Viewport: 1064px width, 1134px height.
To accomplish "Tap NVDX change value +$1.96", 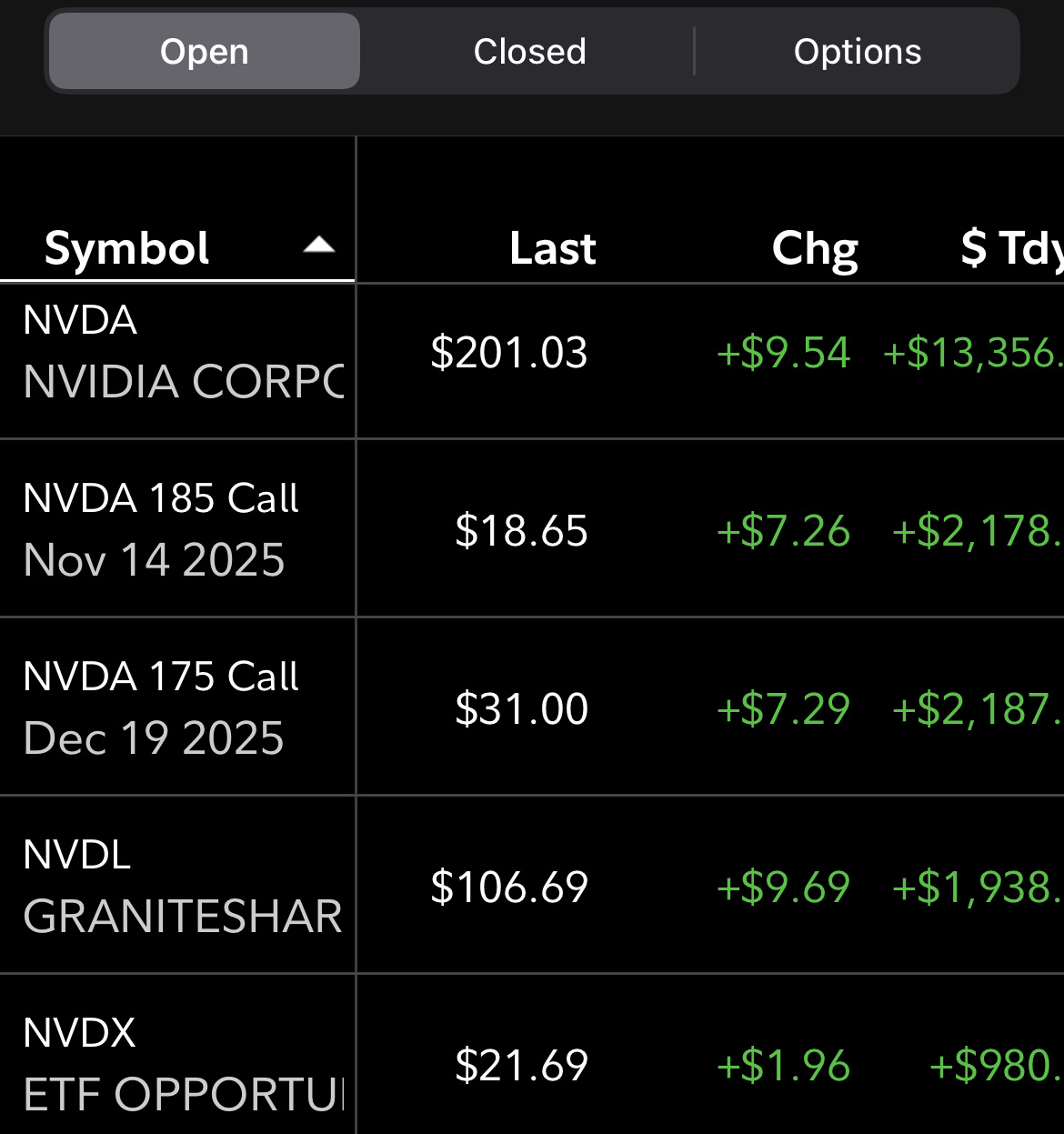I will click(783, 1066).
